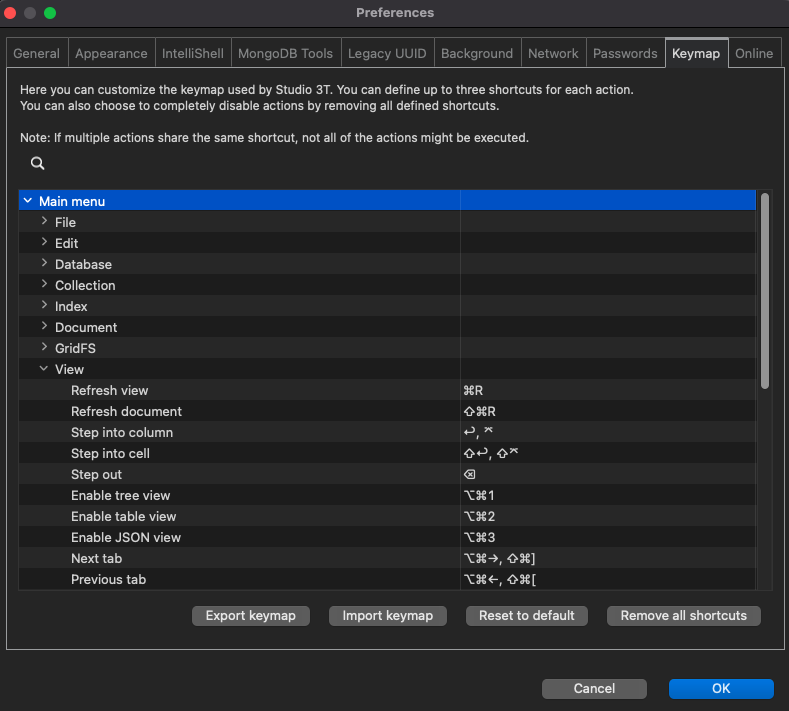Collapse the View group
The width and height of the screenshot is (789, 711).
[44, 369]
